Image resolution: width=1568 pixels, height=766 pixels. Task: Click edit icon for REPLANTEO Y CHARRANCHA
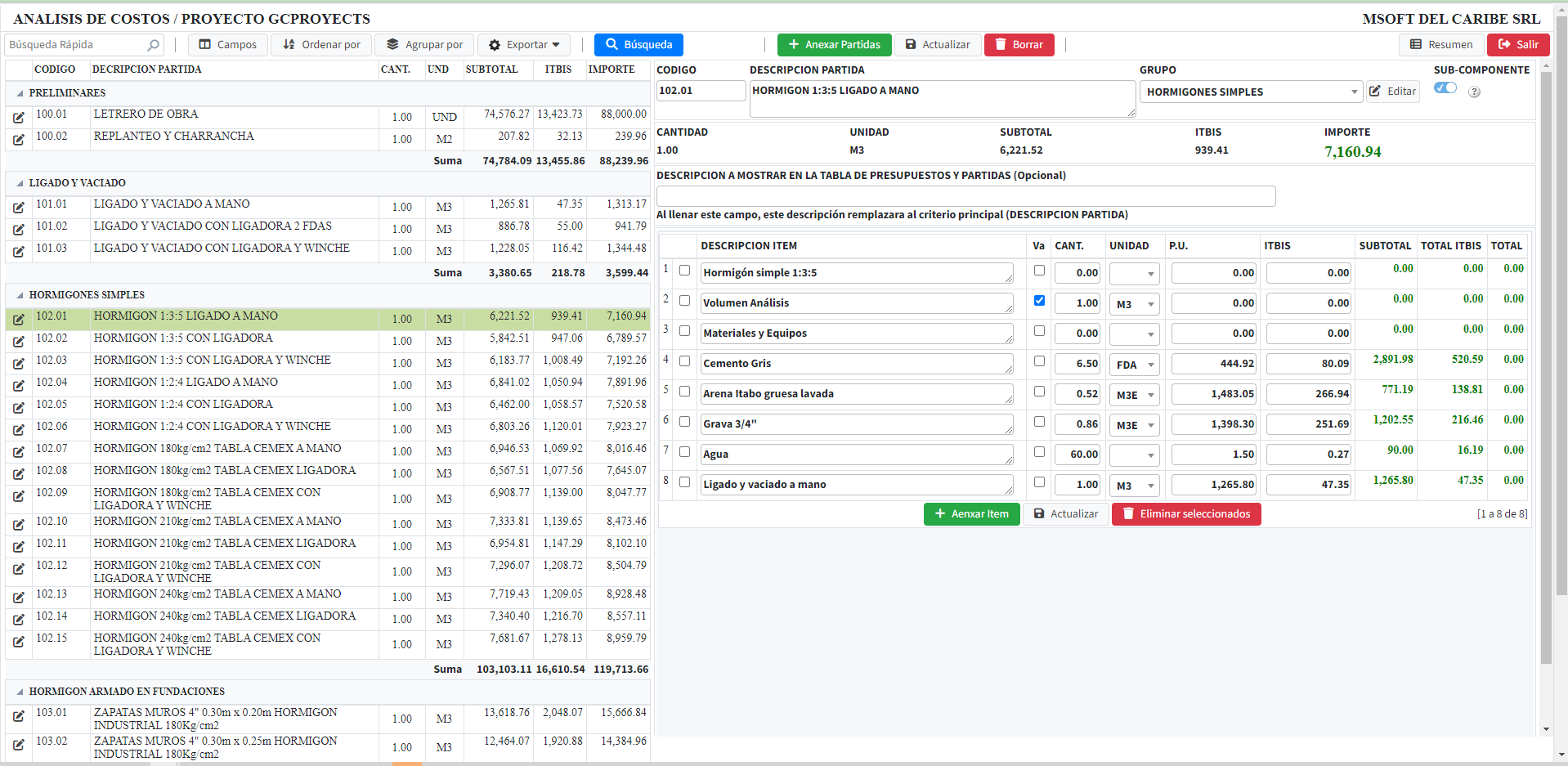(x=18, y=140)
